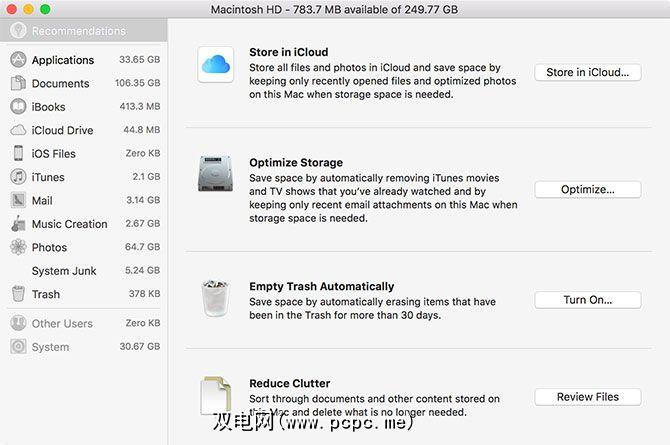The width and height of the screenshot is (670, 445).
Task: Click the Optimize Storage heading
Action: [296, 162]
